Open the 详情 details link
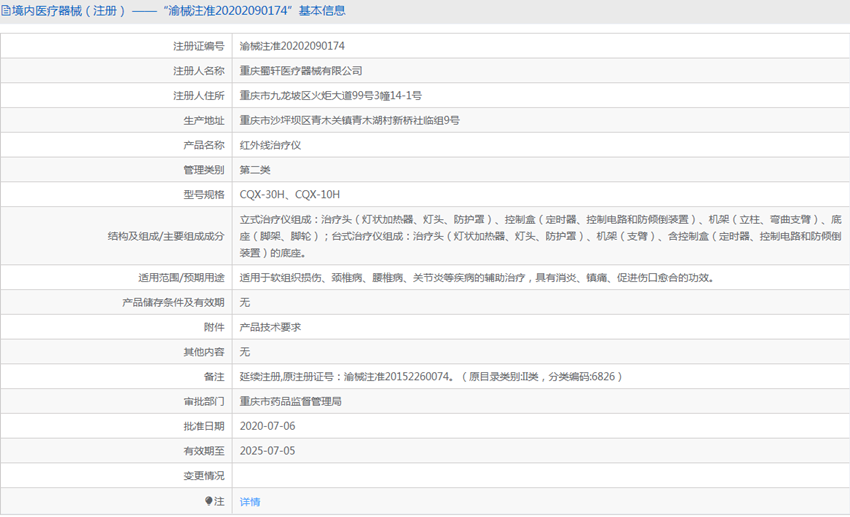The height and width of the screenshot is (517, 850). (x=250, y=502)
